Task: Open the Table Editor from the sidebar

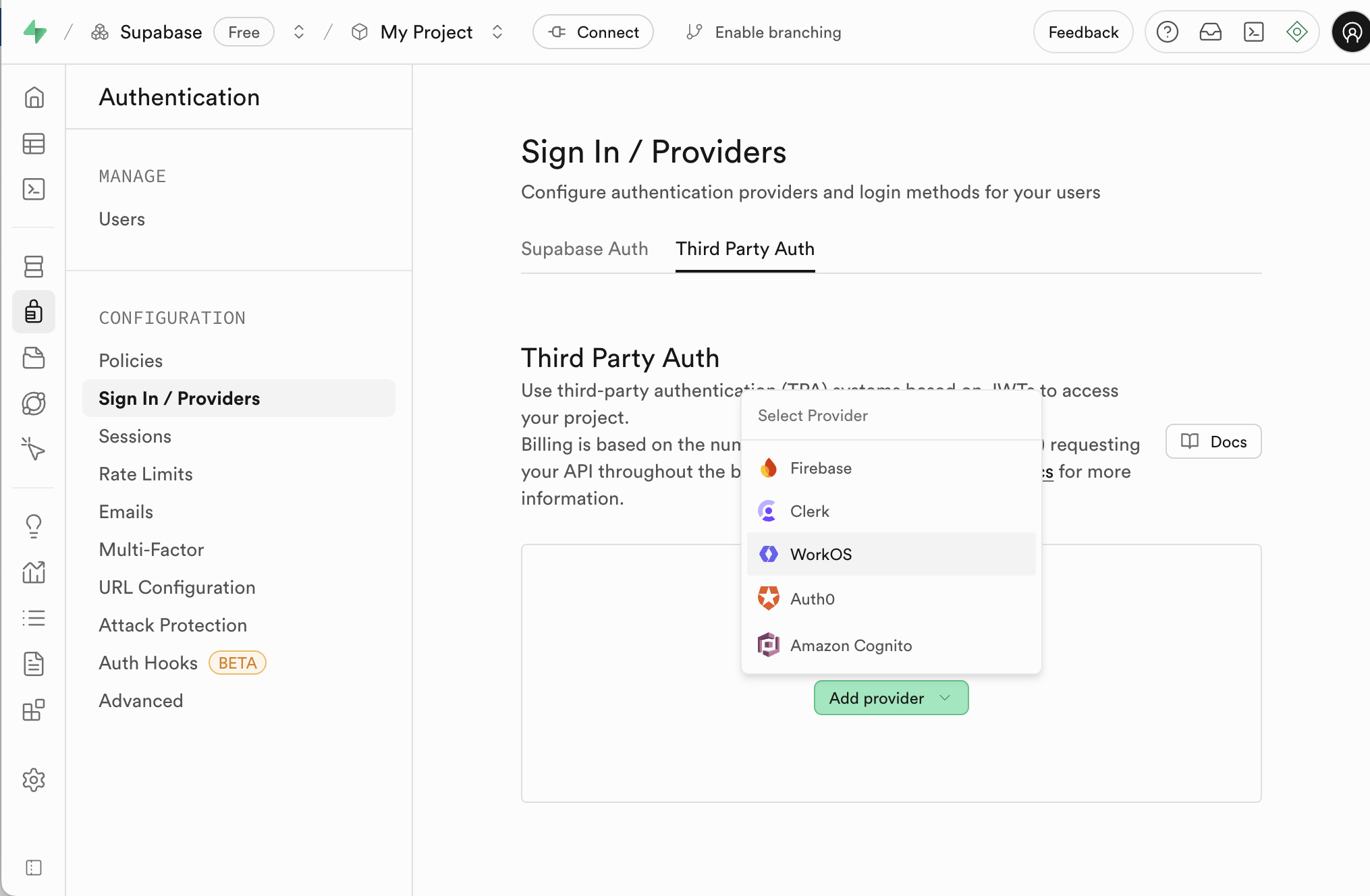Action: [34, 144]
